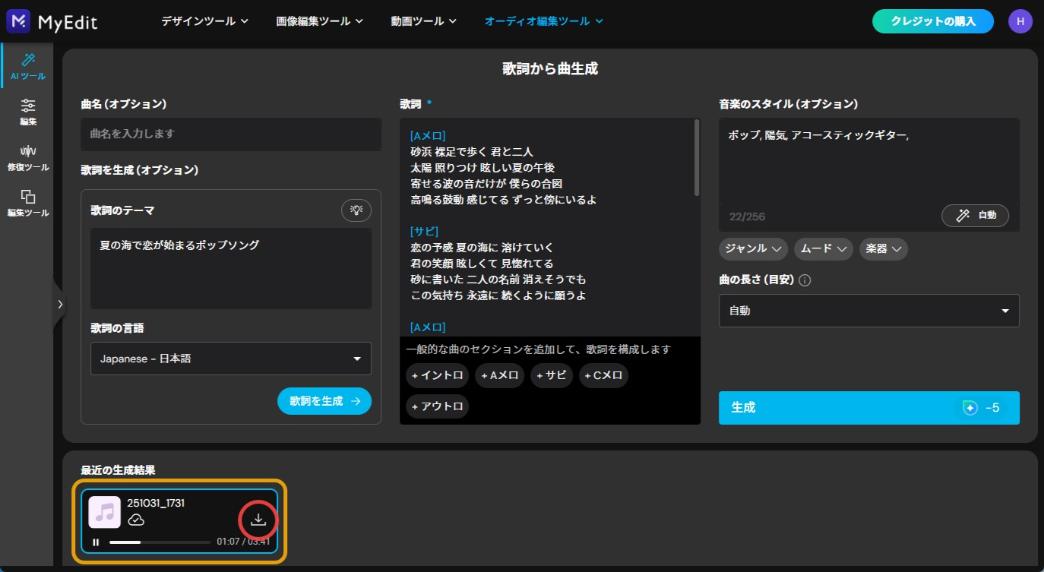Screen dimensions: 1044x572
Task: Add an Aメロ section
Action: coord(499,376)
